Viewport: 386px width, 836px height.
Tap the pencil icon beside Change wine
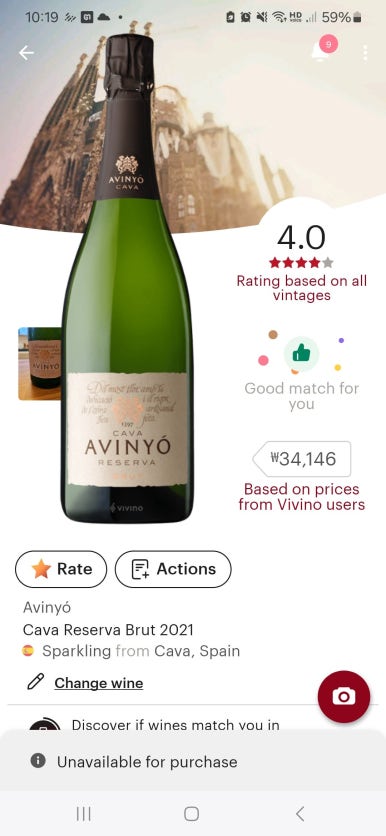pyautogui.click(x=36, y=682)
